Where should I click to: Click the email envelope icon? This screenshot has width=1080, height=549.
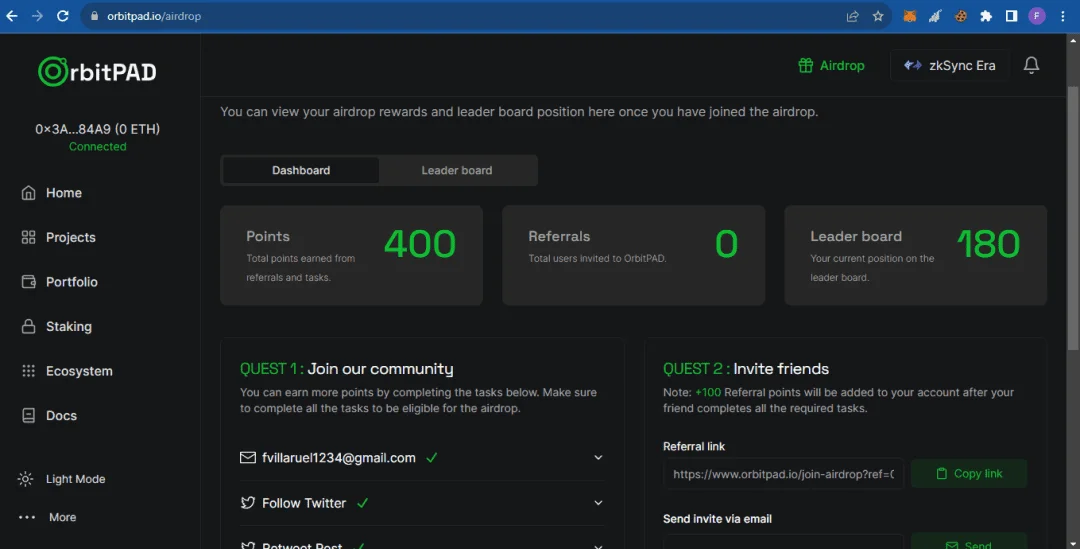click(x=248, y=457)
